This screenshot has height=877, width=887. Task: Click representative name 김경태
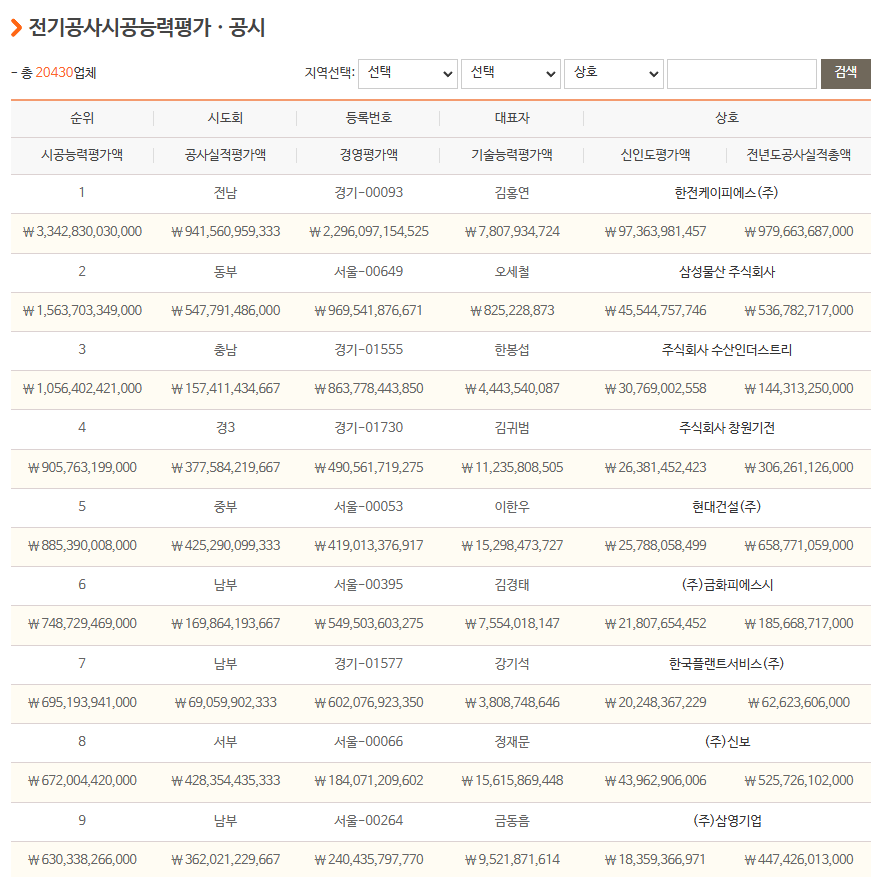tap(512, 584)
